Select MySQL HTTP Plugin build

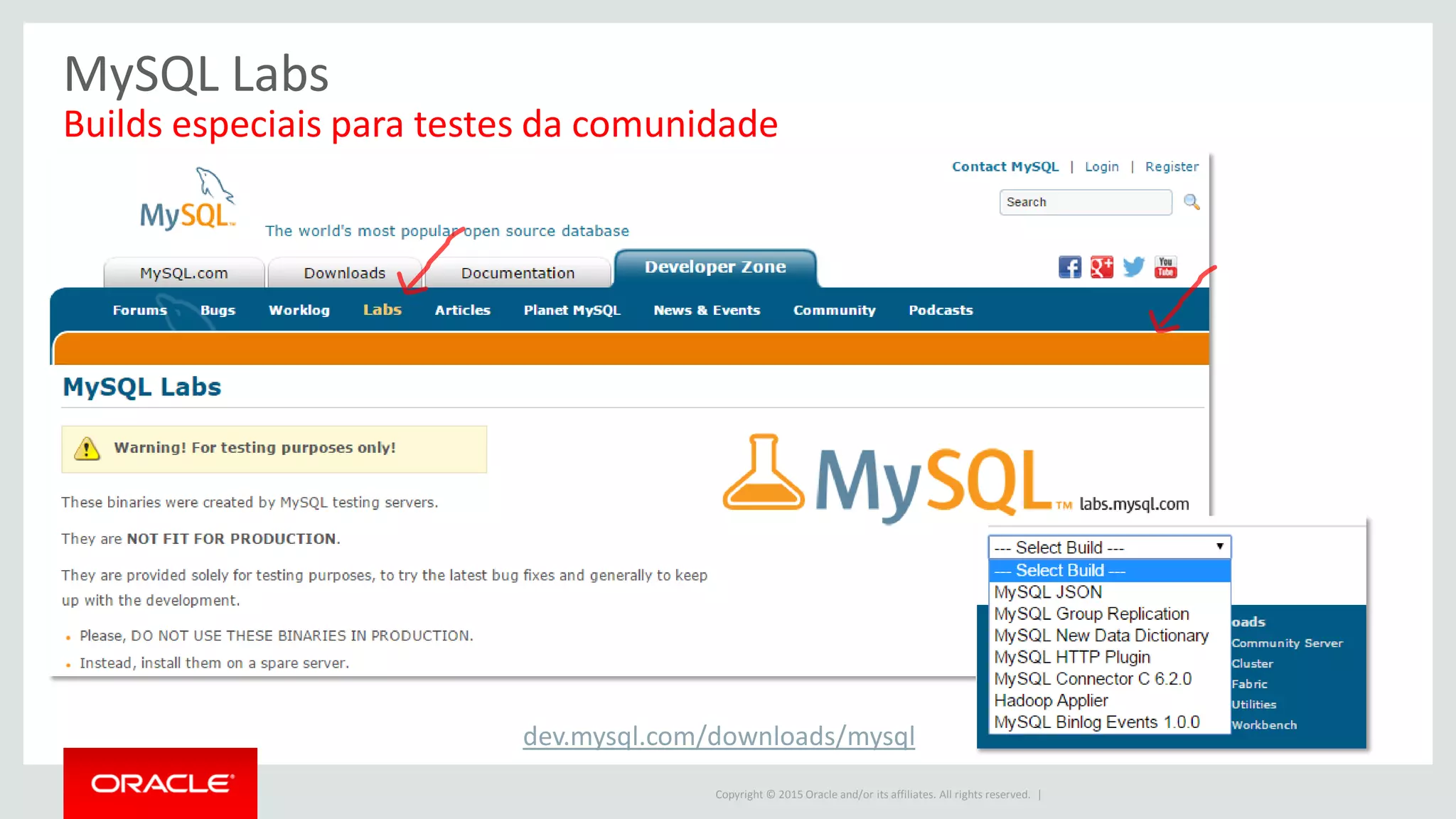pos(1109,657)
